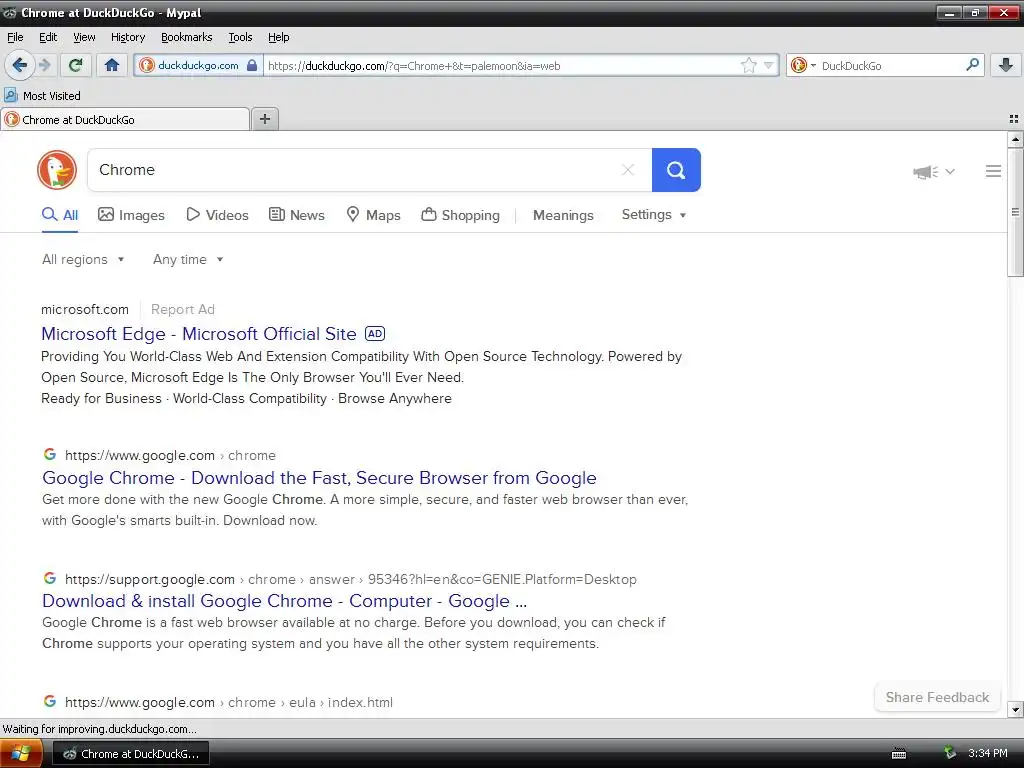
Task: Click the google.com chrome eula URL
Action: point(229,703)
